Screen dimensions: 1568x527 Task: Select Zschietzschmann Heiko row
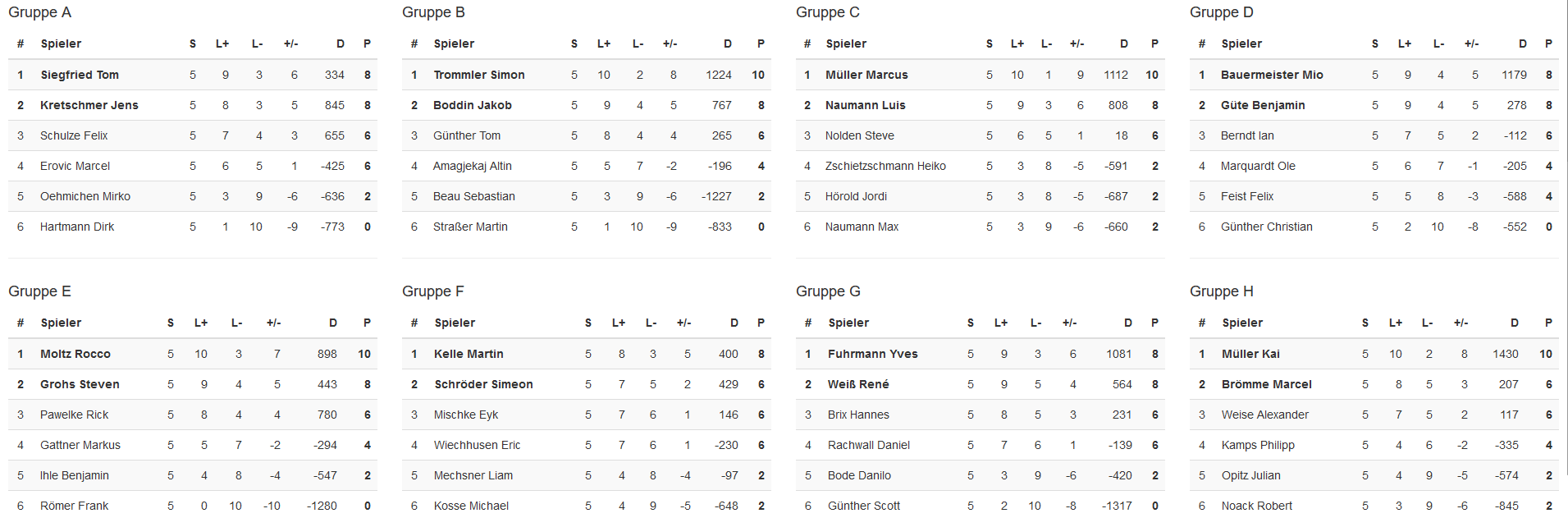tap(981, 166)
